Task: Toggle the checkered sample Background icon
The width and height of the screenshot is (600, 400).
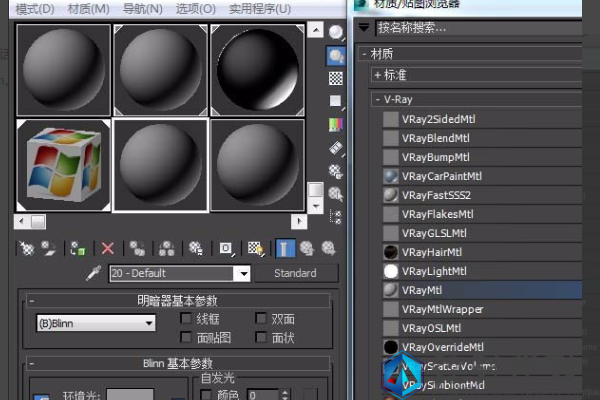Action: coord(337,78)
